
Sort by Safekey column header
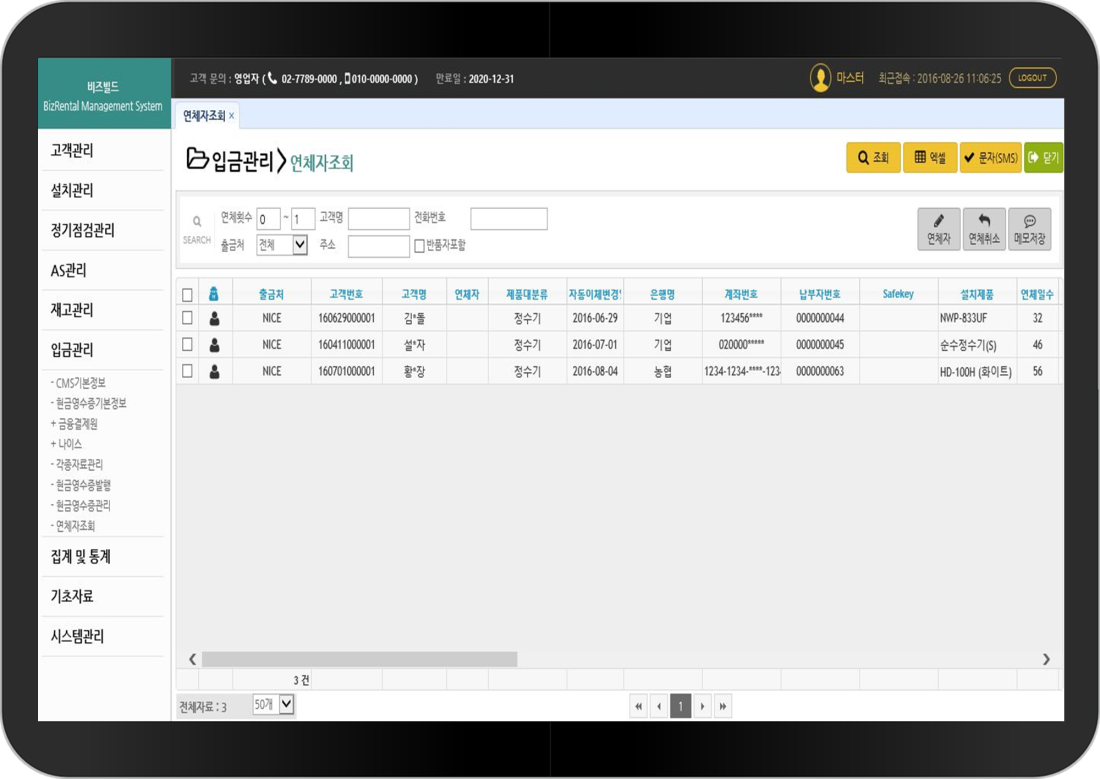tap(899, 295)
